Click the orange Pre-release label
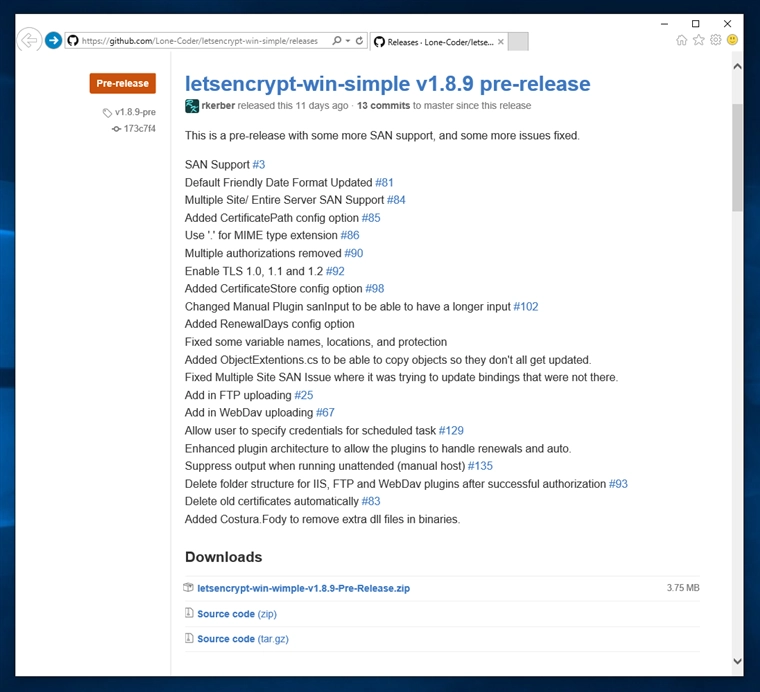The width and height of the screenshot is (760, 692). point(123,83)
